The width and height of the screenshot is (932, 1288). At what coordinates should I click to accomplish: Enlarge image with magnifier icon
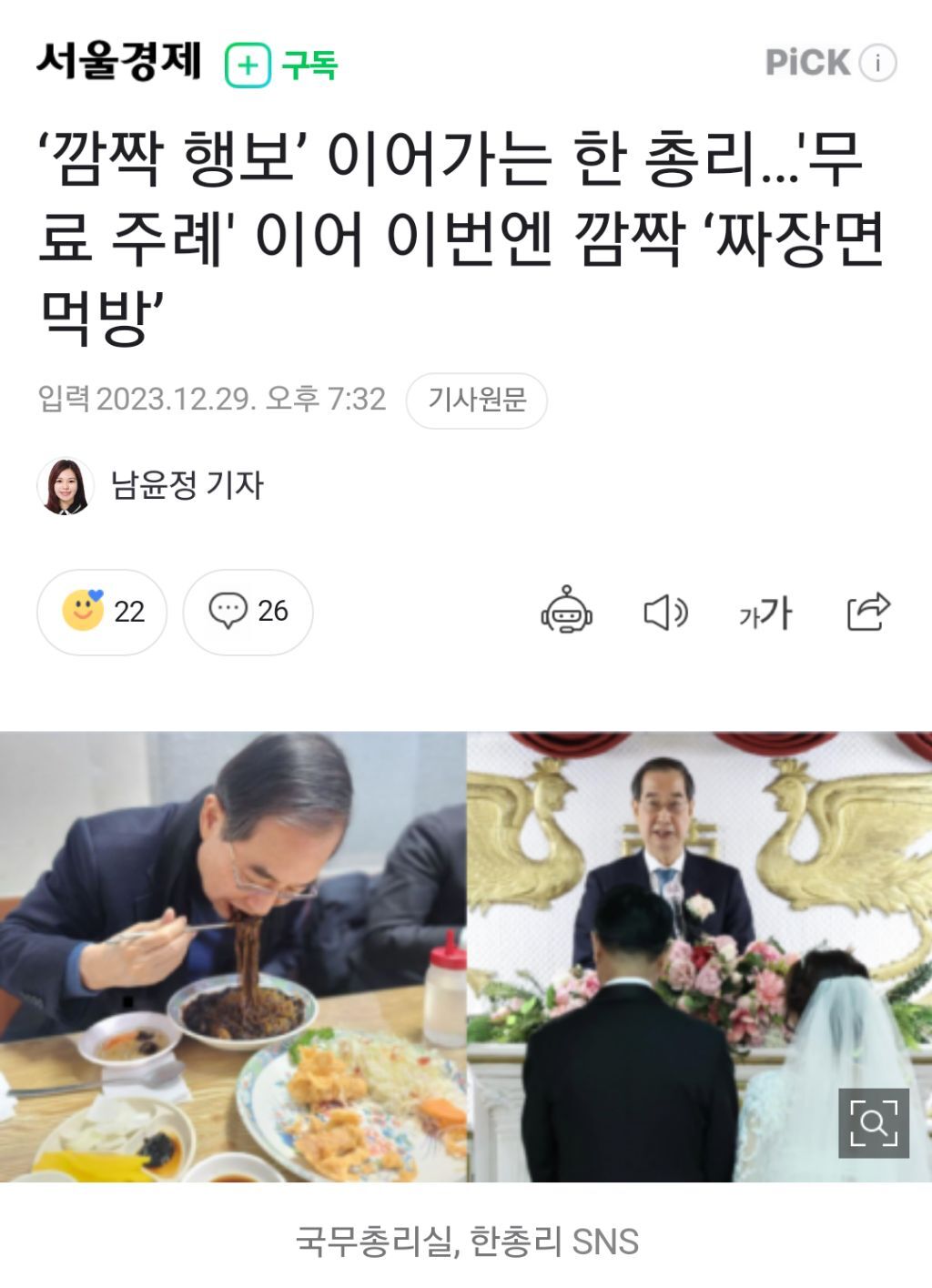(x=873, y=1123)
